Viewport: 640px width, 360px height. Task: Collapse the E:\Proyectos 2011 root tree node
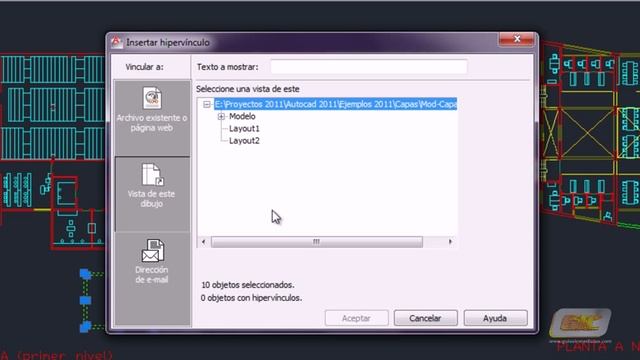coord(207,104)
